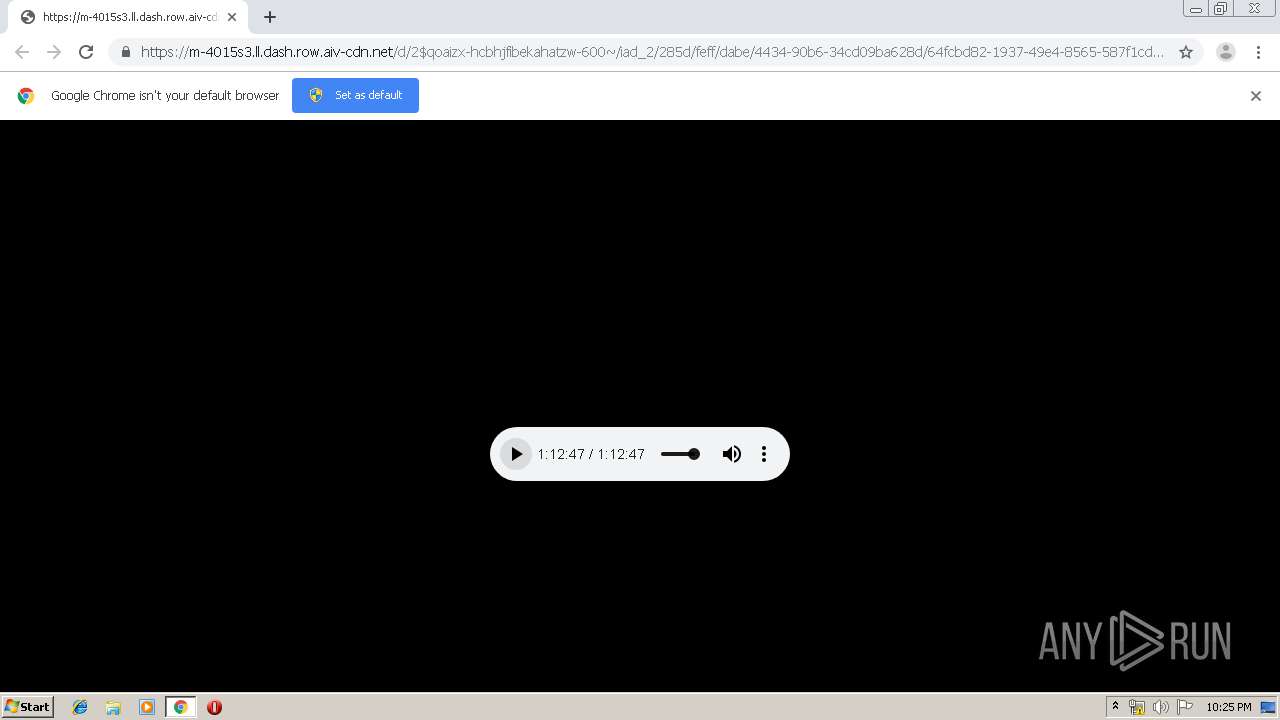Restore down the Chrome window
This screenshot has width=1280, height=720.
(1221, 9)
